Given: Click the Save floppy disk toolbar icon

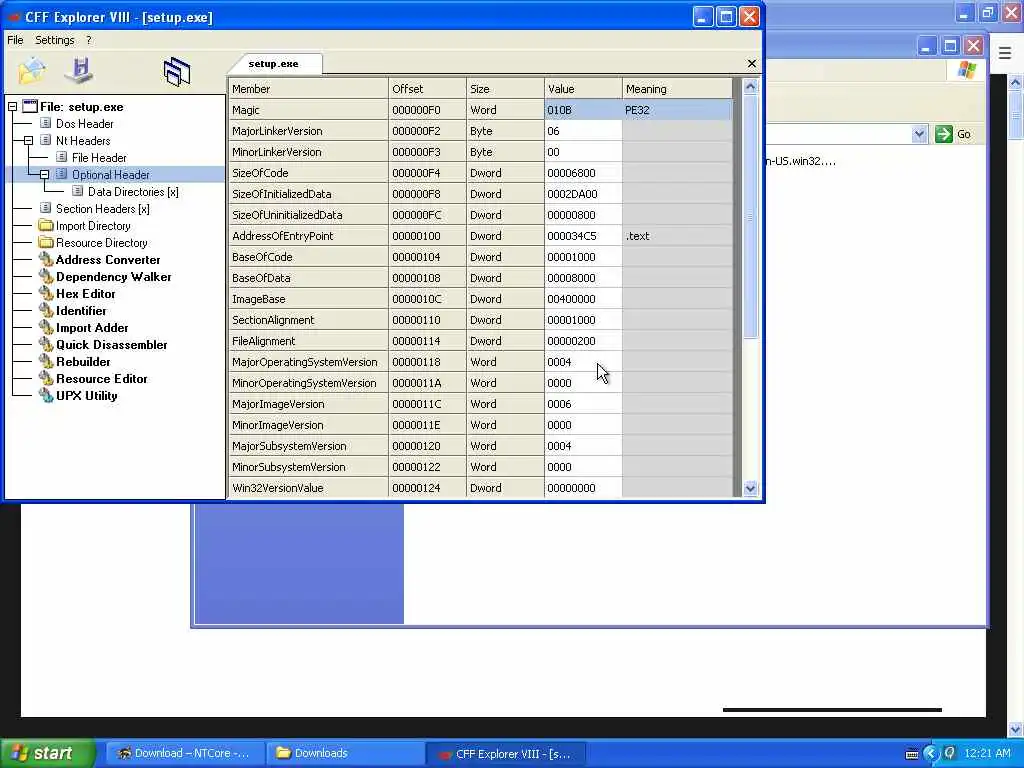Looking at the screenshot, I should [x=80, y=70].
